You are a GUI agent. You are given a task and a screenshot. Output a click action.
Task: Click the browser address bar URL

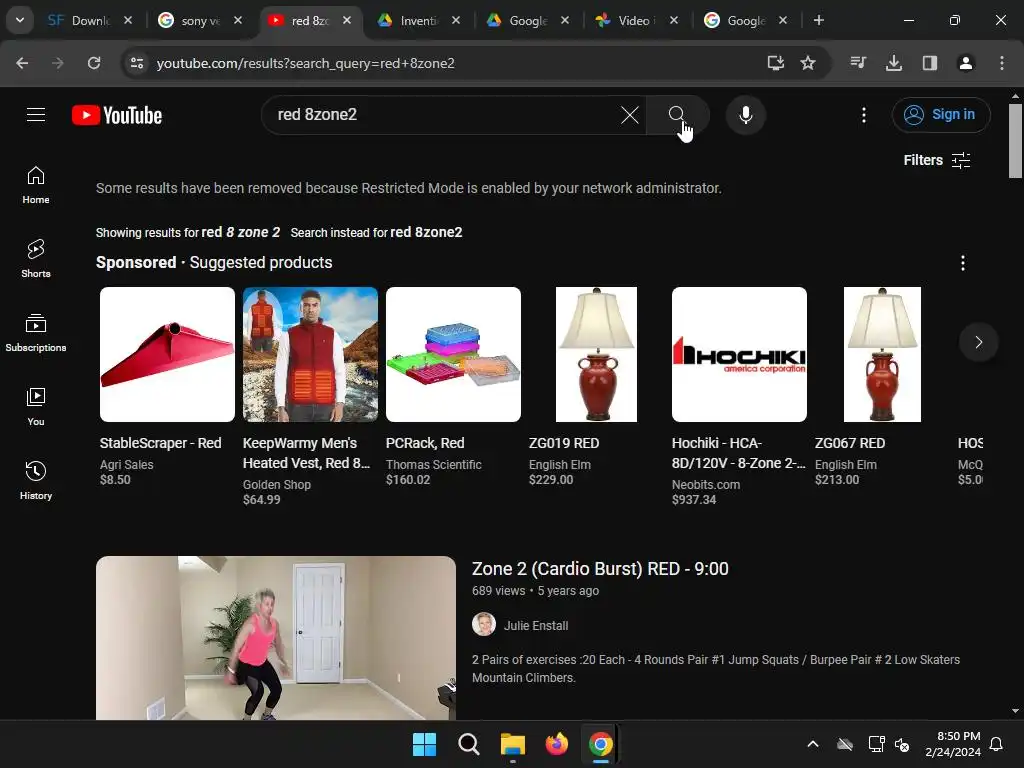[306, 63]
